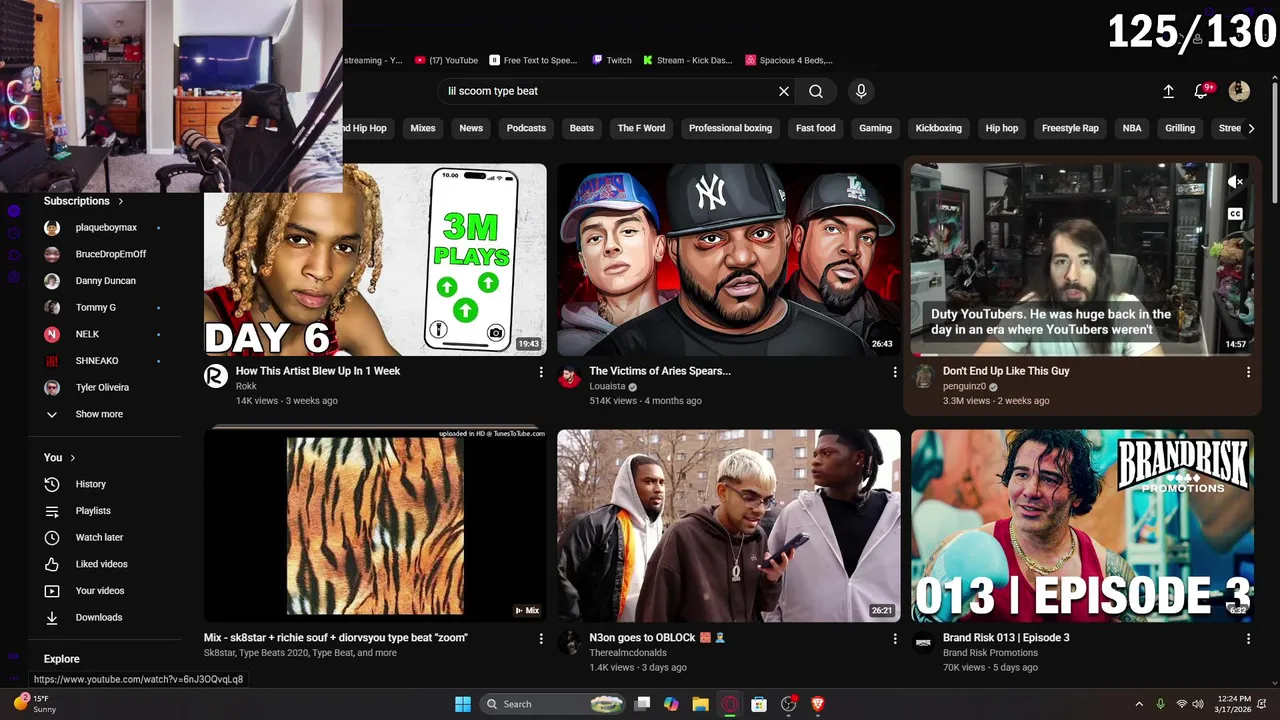
Task: Select the Podcasts filter chip
Action: coord(526,128)
